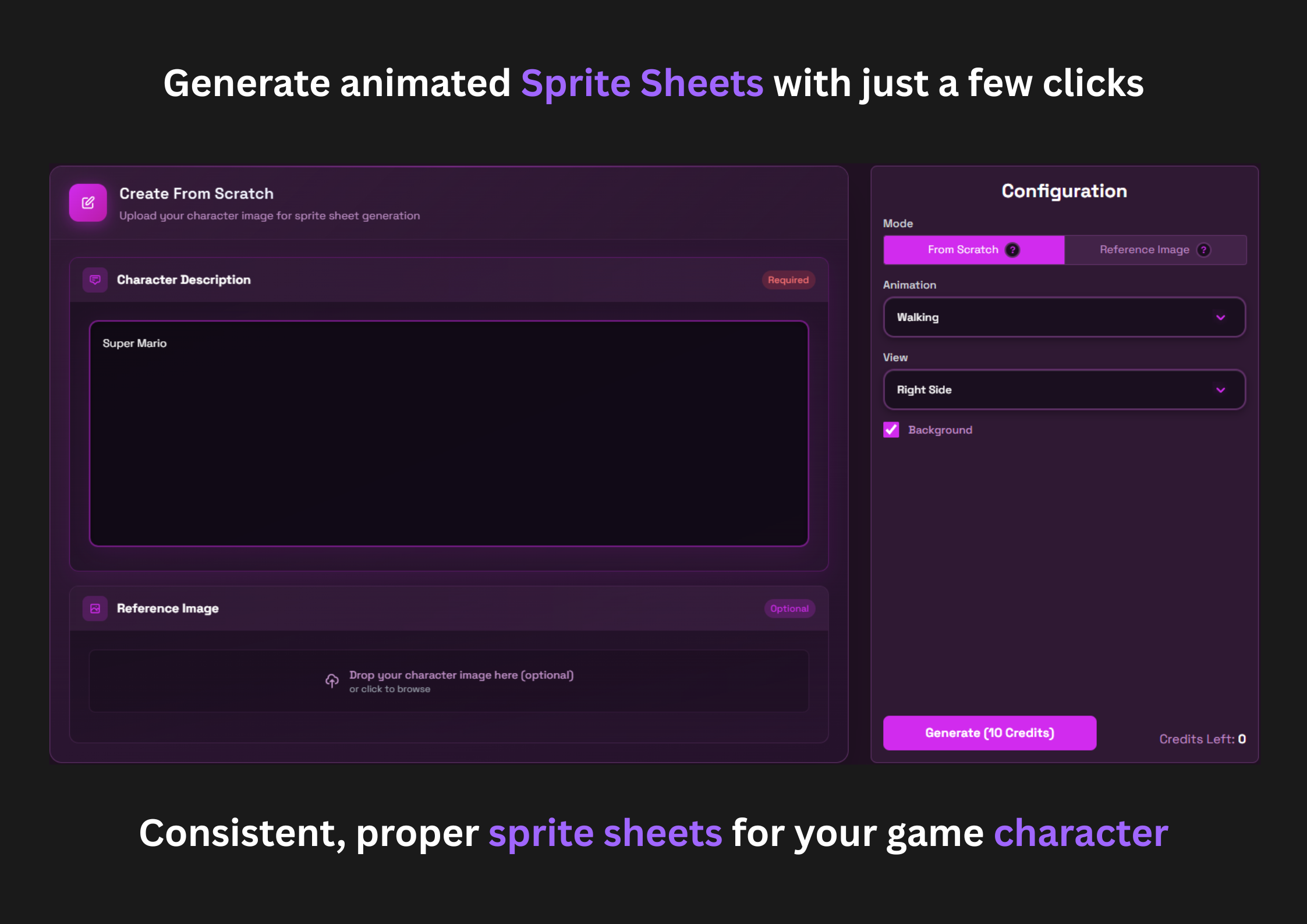Click the Character Description chat bubble icon
This screenshot has height=924, width=1307.
(x=95, y=280)
